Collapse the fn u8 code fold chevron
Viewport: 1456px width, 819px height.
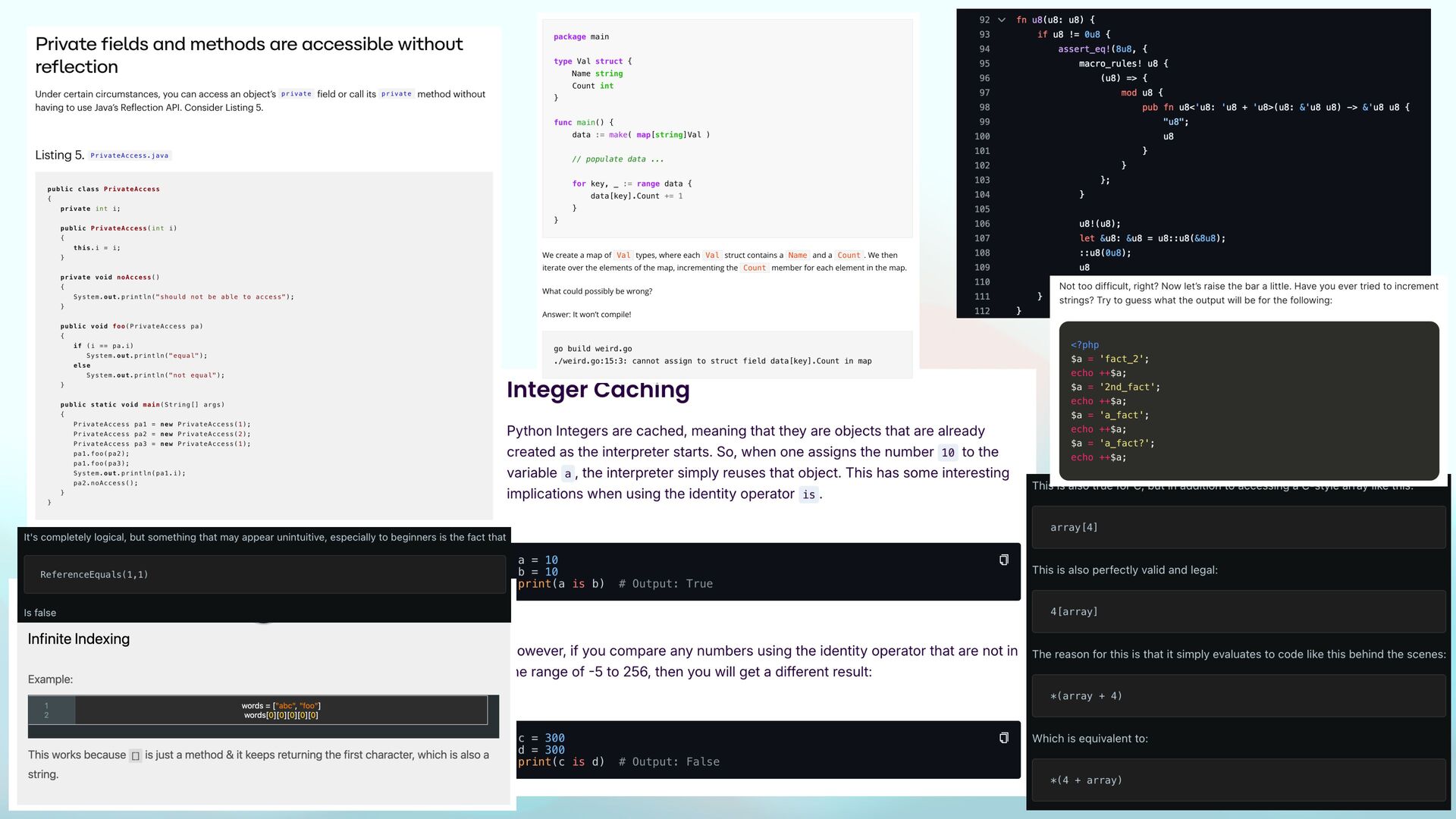pyautogui.click(x=1001, y=20)
